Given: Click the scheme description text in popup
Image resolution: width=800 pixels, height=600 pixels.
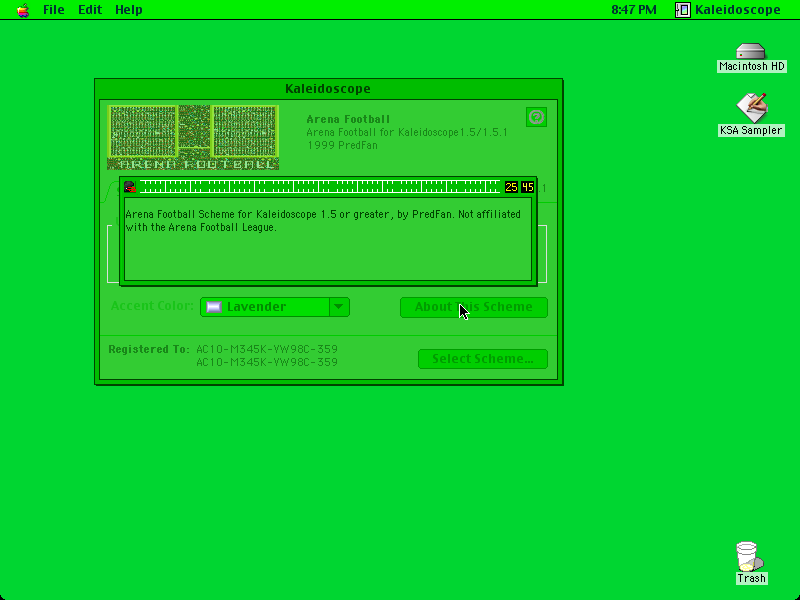Looking at the screenshot, I should [323, 220].
